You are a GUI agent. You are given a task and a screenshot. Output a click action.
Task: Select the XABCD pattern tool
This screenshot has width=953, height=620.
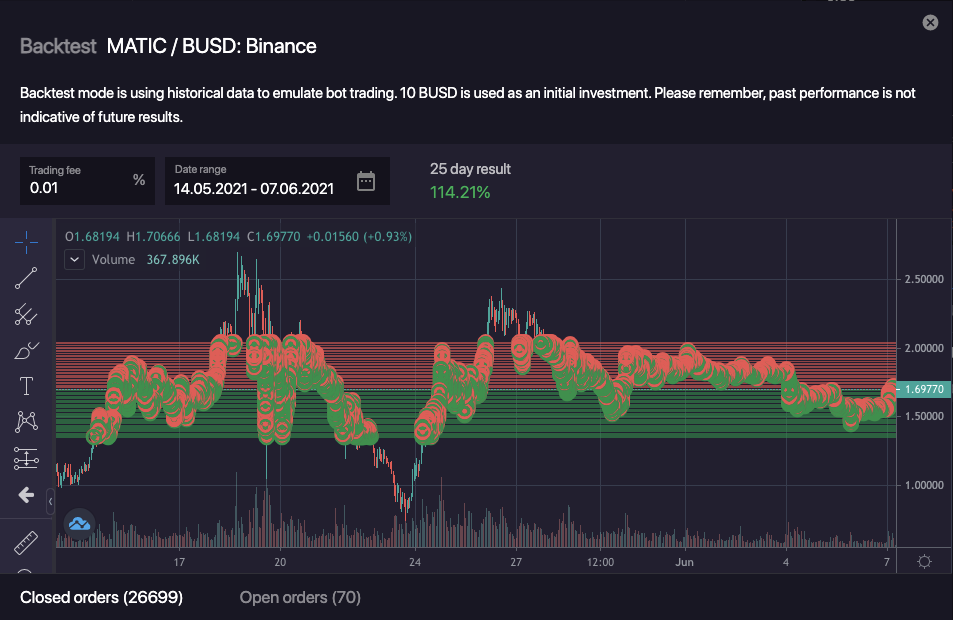27,422
